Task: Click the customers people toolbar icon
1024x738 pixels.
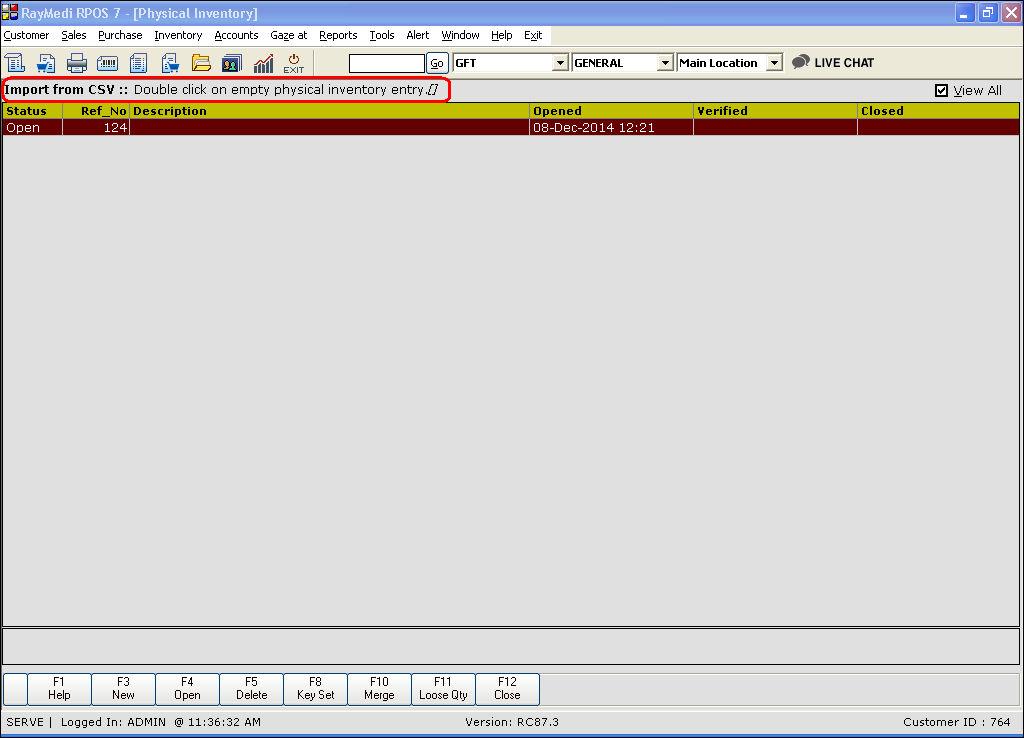Action: 232,63
